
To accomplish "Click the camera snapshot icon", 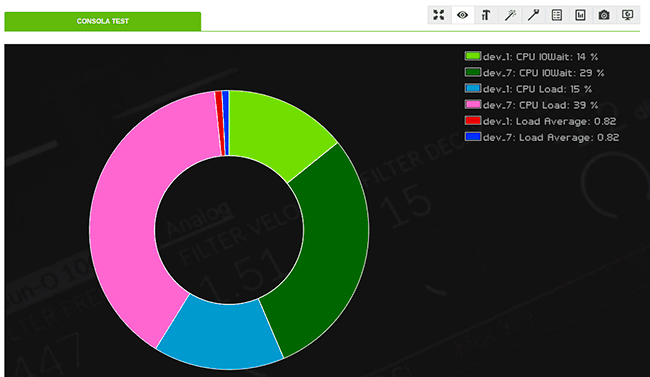I will pos(604,15).
